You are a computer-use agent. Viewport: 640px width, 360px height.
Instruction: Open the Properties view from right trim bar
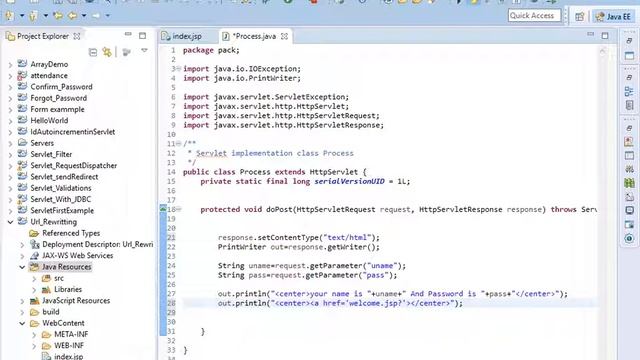(629, 156)
